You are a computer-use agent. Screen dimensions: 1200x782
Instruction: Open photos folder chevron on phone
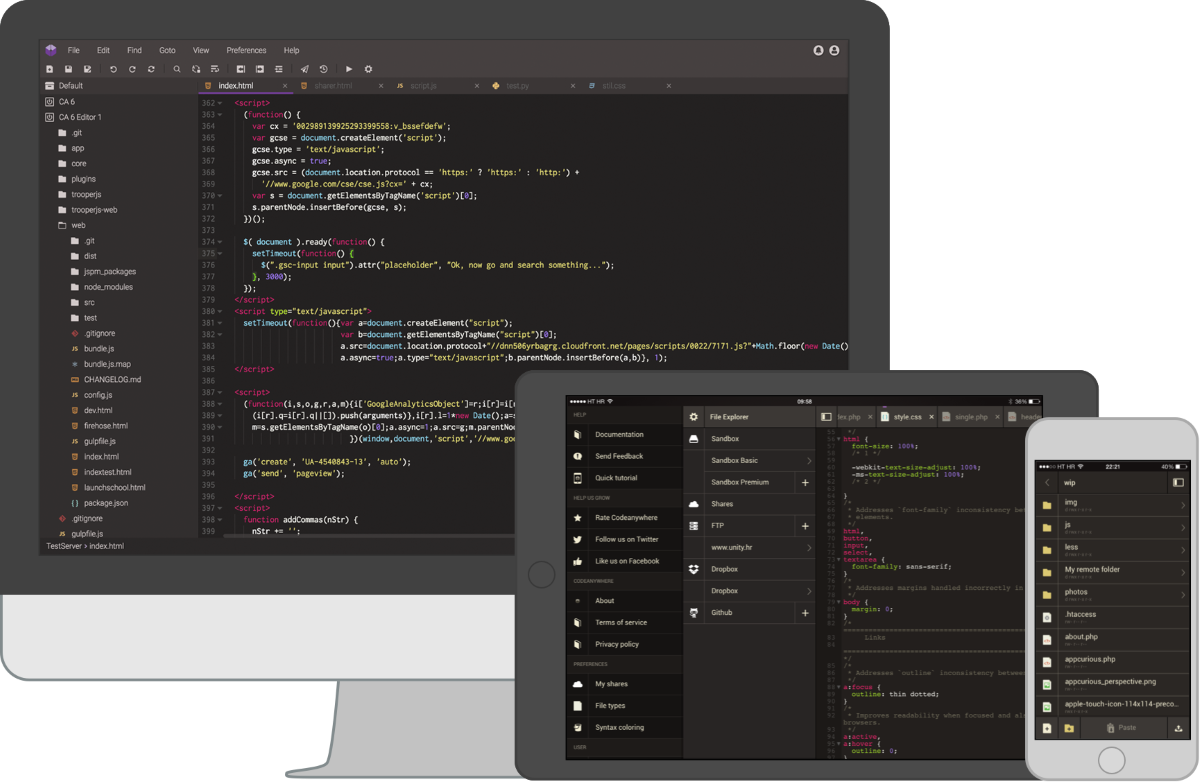click(1182, 595)
